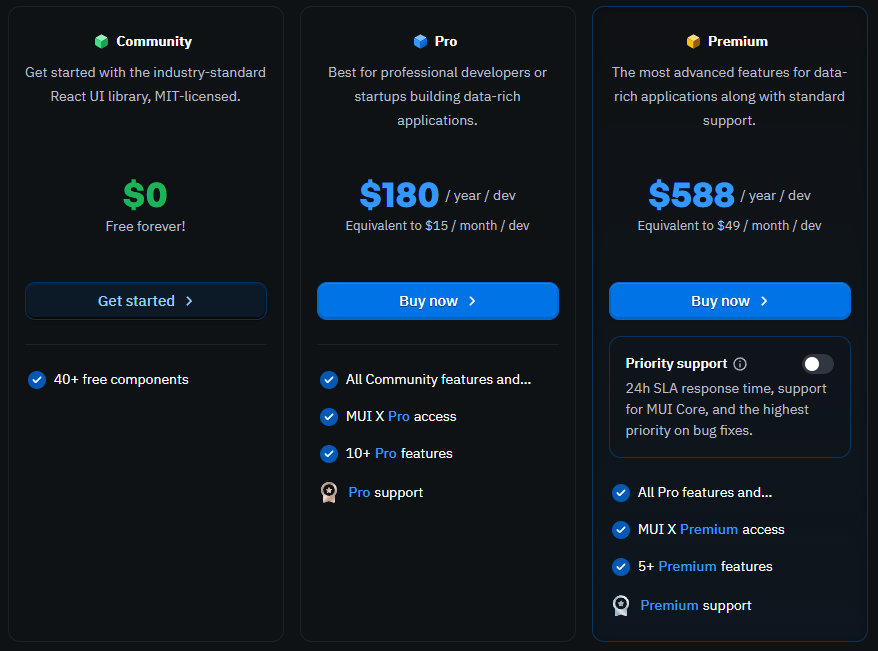
Task: Click 'Free forever!' text
Action: [x=146, y=226]
